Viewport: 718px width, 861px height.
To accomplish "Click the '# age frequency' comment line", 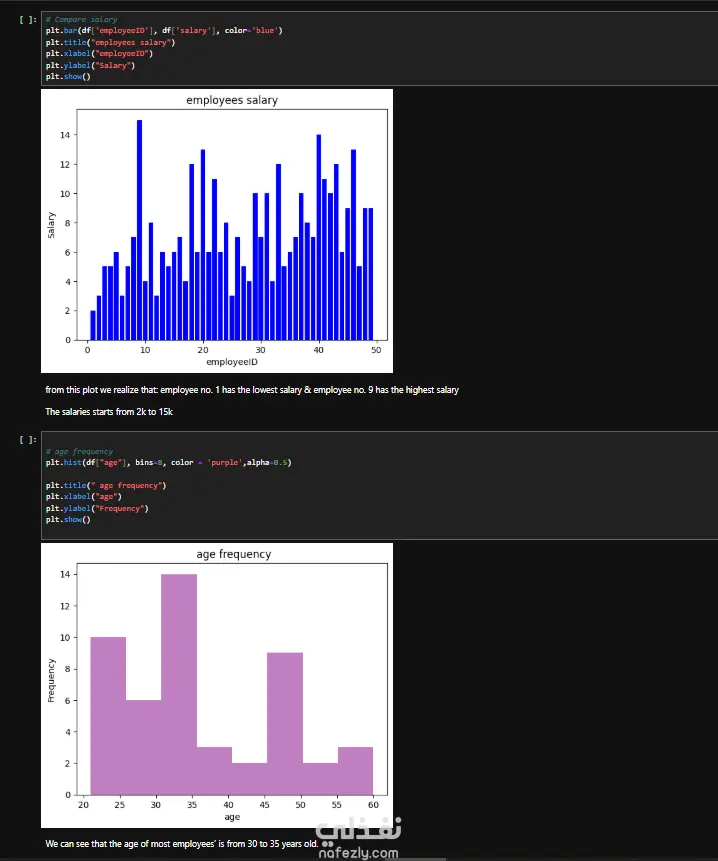I will click(x=79, y=451).
